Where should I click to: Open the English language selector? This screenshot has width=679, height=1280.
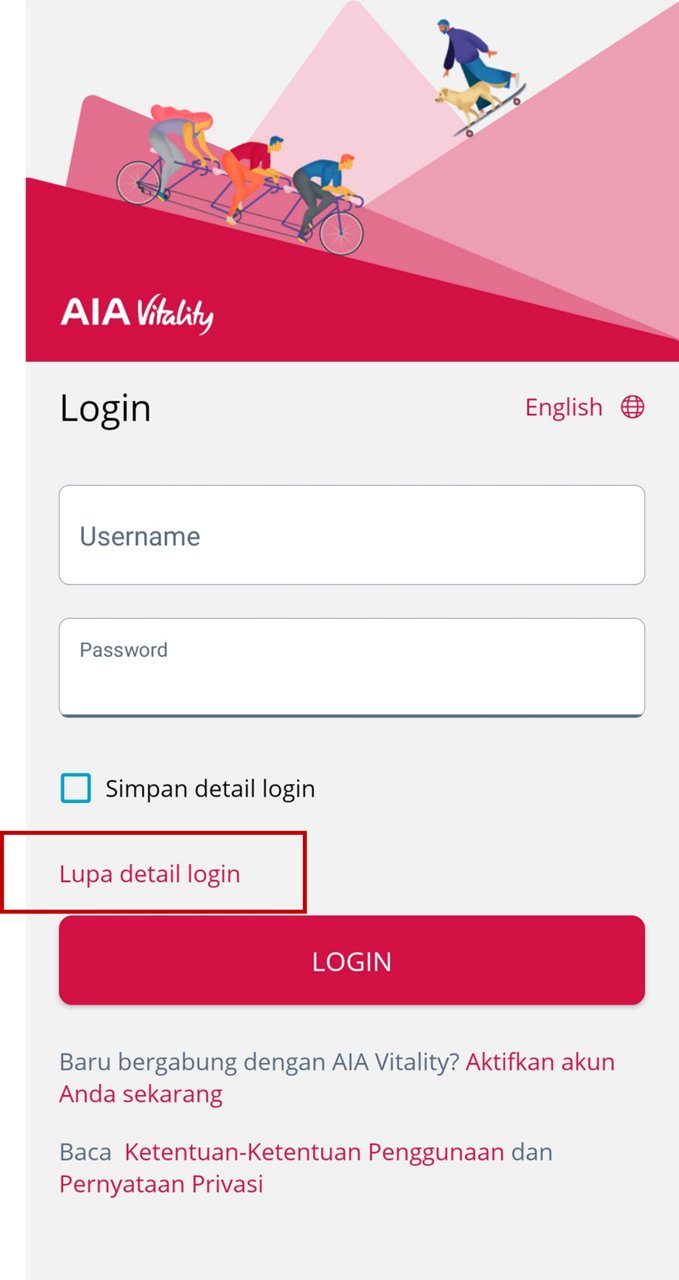(564, 407)
